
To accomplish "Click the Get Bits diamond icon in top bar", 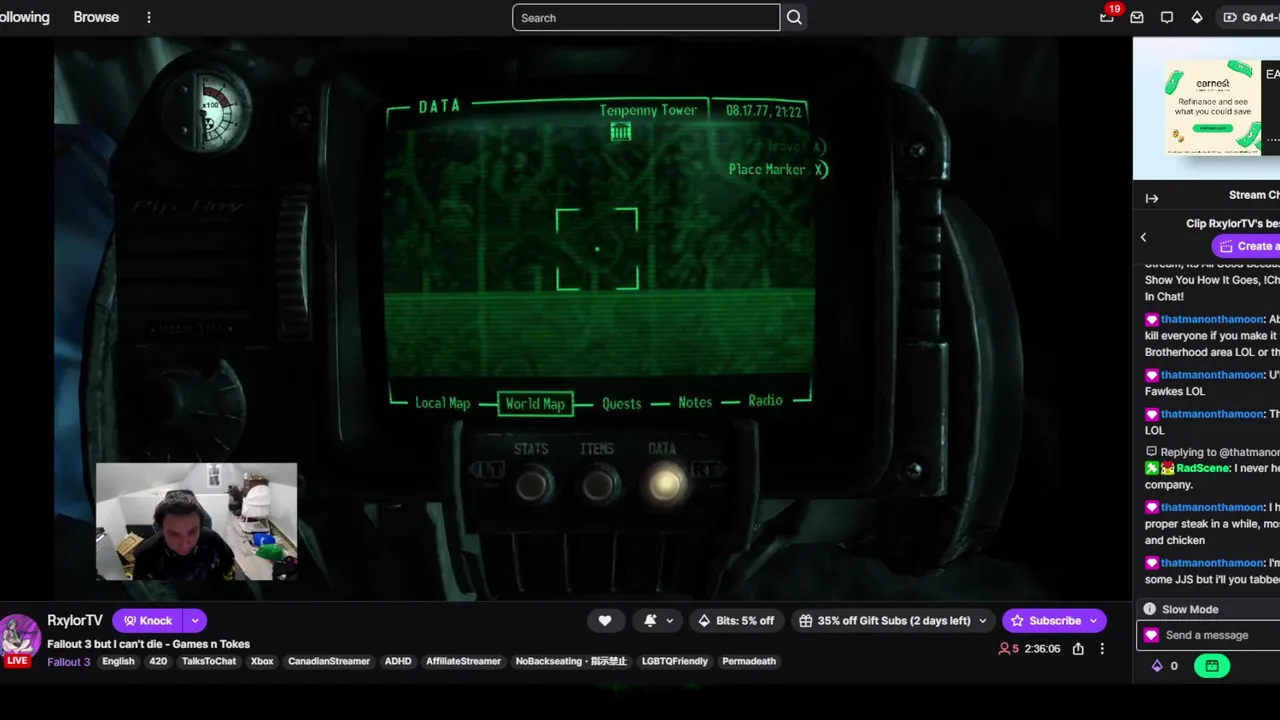I will coord(1197,17).
